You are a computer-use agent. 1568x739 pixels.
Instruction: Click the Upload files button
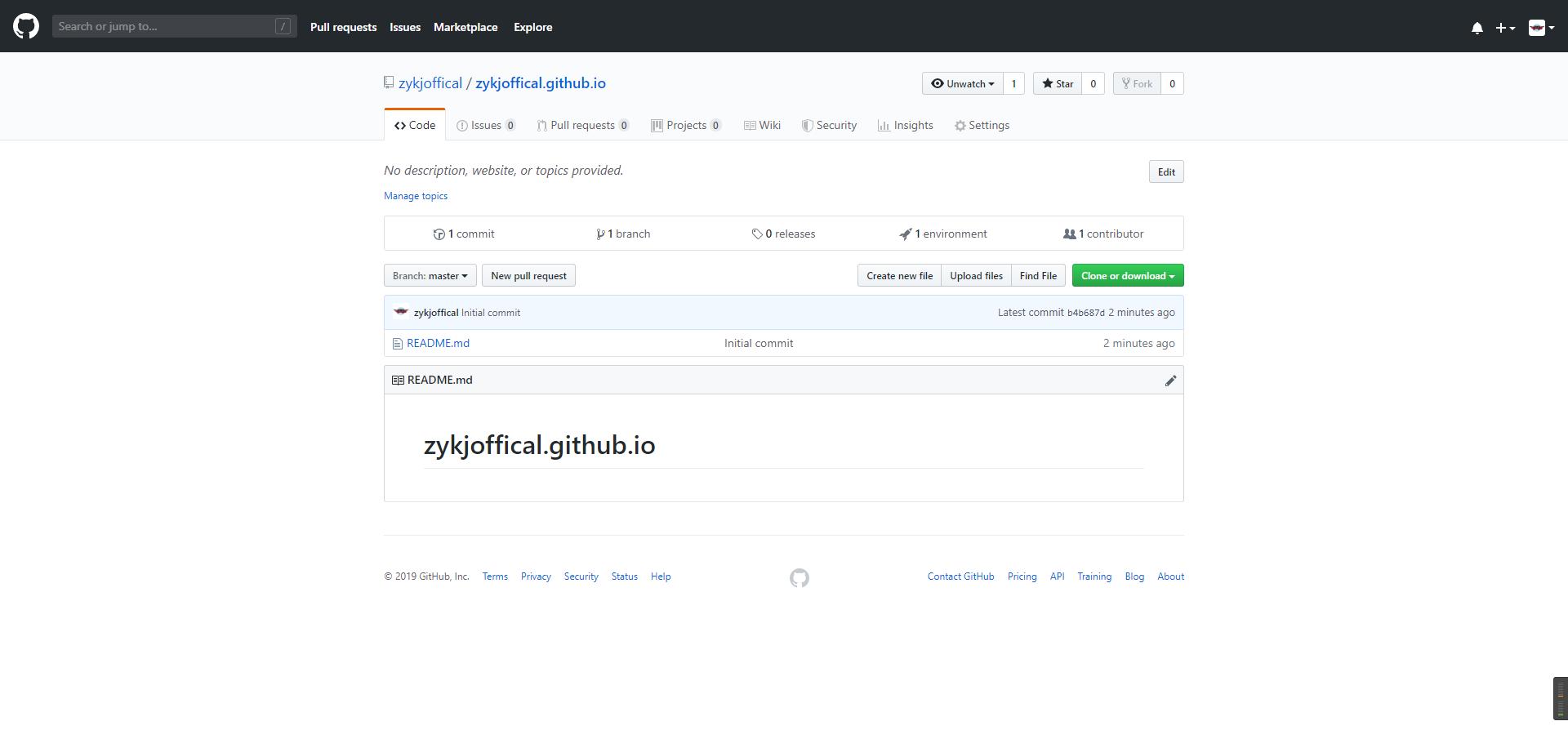click(x=976, y=276)
